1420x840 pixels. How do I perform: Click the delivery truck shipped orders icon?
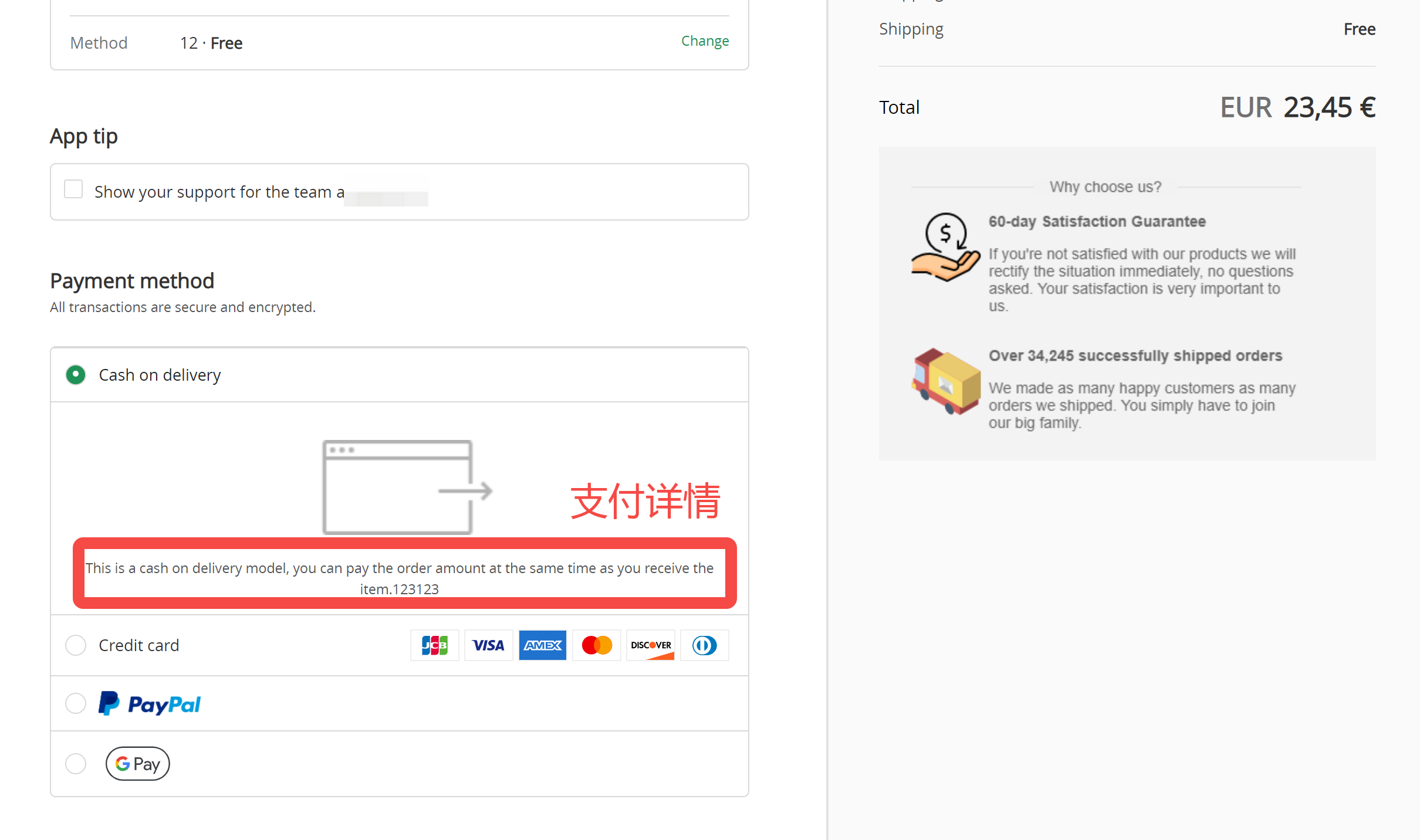945,381
